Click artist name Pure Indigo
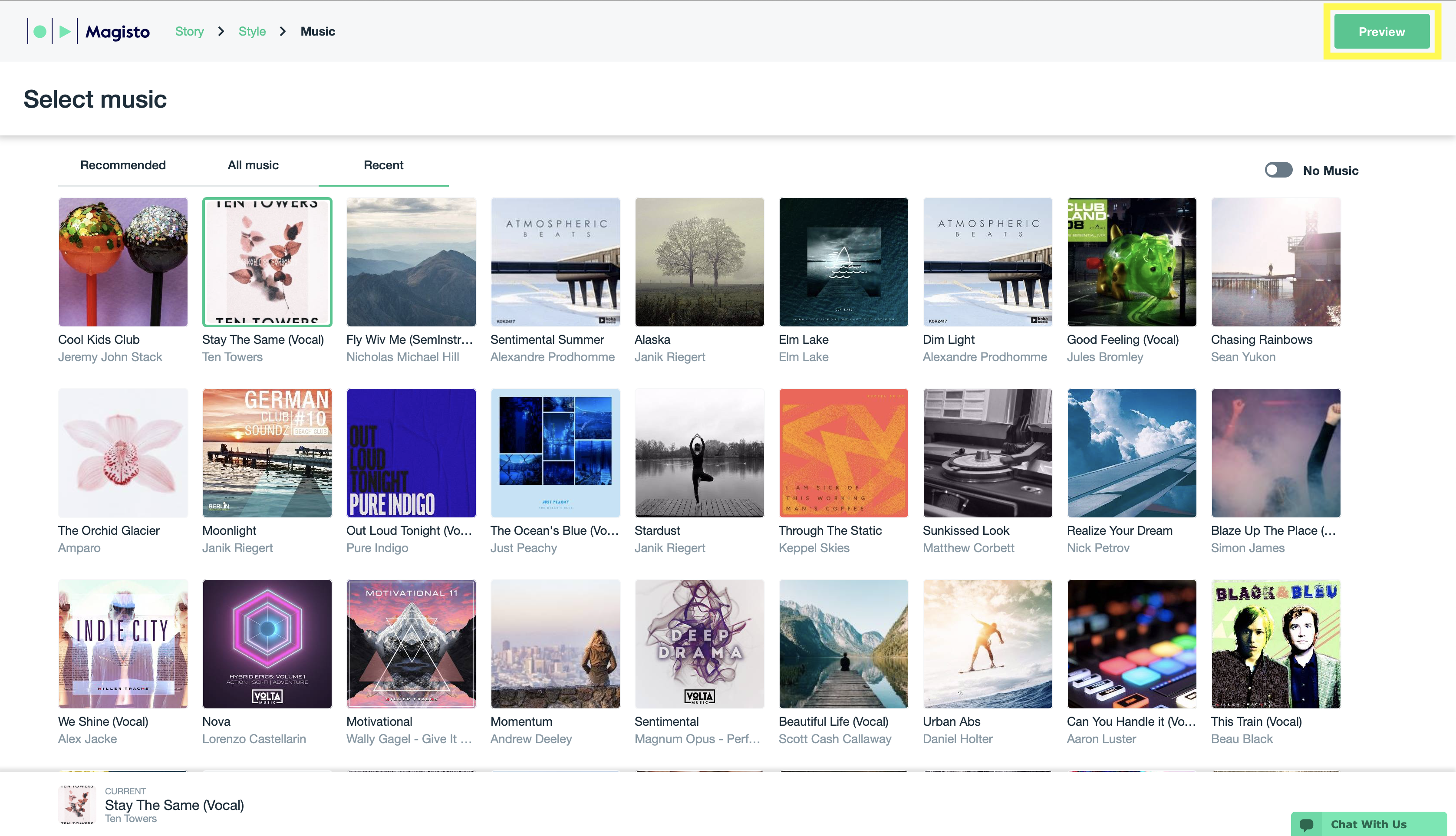This screenshot has width=1456, height=836. click(x=377, y=548)
